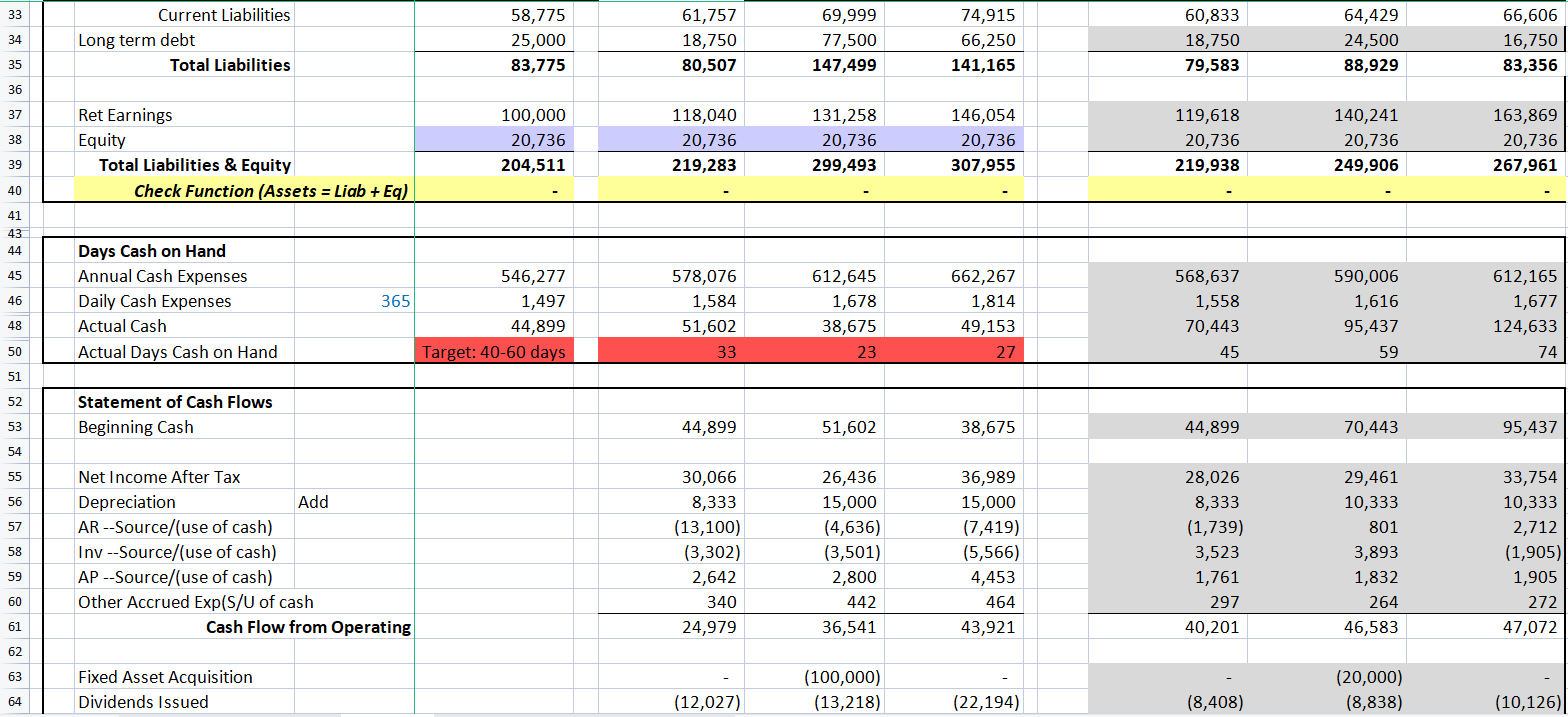The image size is (1568, 717).
Task: Click operating cash flow value 24,979
Action: 709,627
